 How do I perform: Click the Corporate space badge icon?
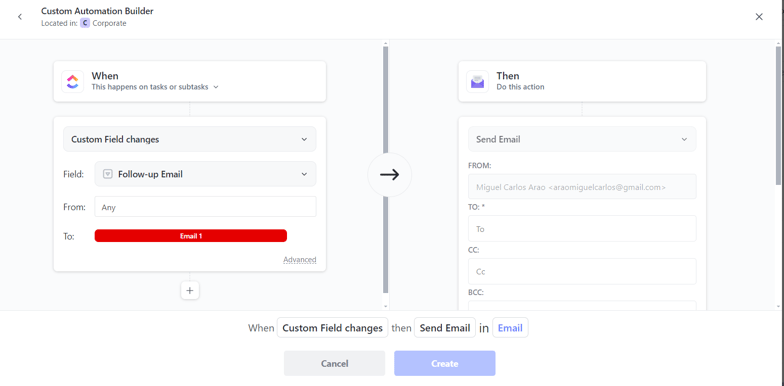(85, 23)
